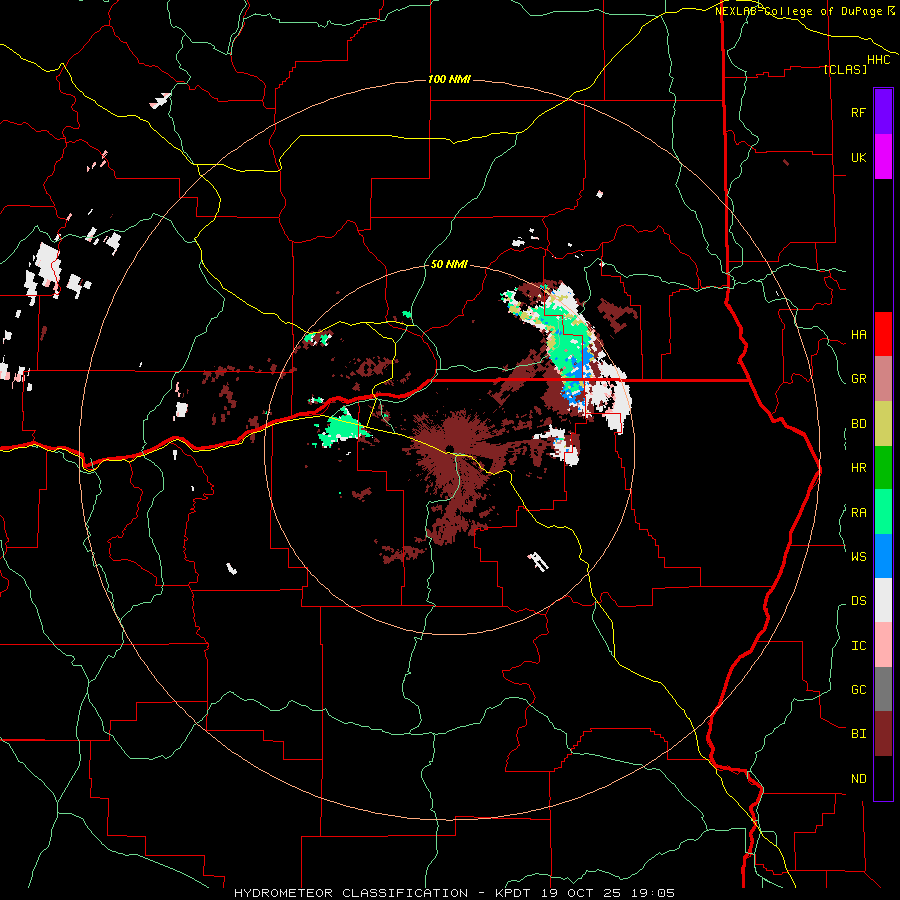900x900 pixels.
Task: Click the DS legend label
Action: 858,601
